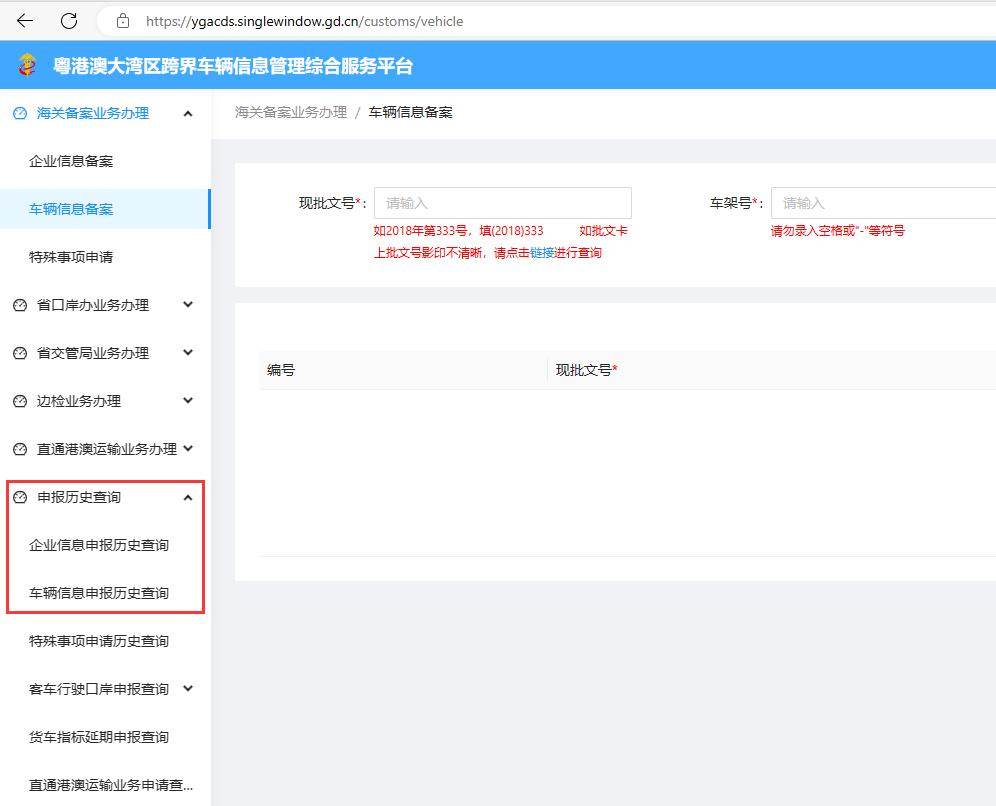The height and width of the screenshot is (806, 996).
Task: Click the platform logo emblem in the header
Action: click(27, 67)
